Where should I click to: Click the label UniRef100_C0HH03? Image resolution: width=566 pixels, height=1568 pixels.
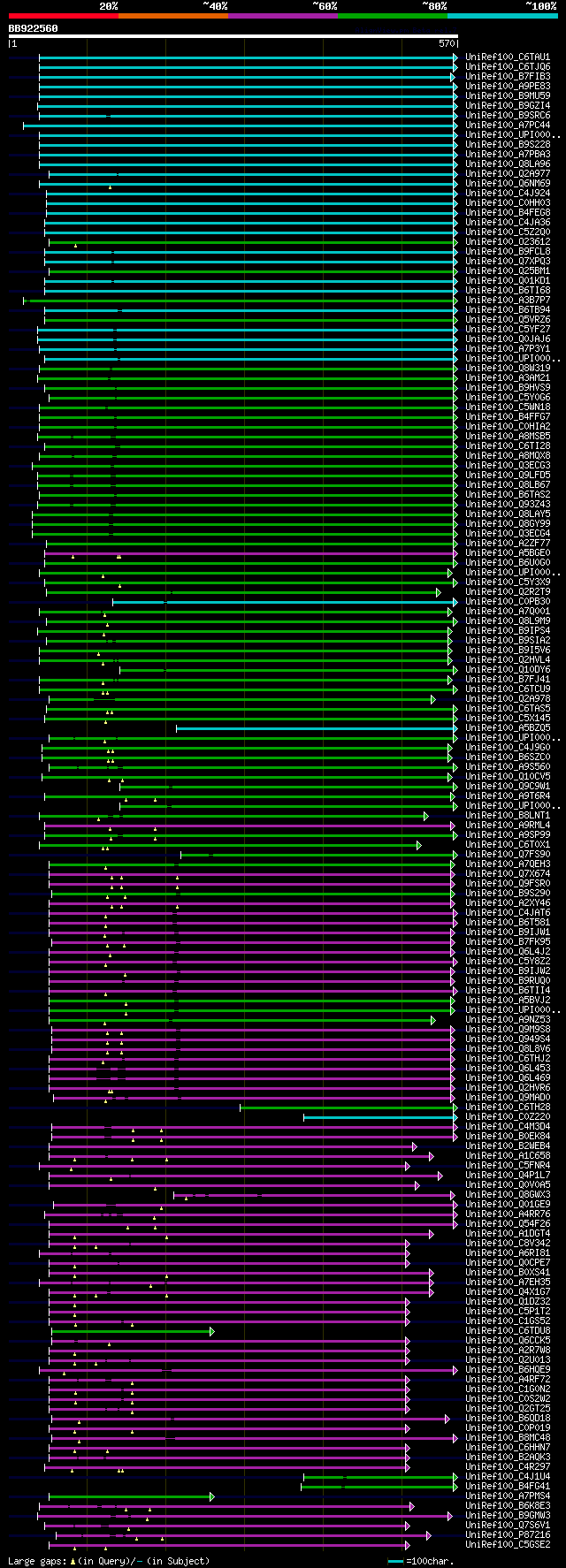[x=508, y=203]
